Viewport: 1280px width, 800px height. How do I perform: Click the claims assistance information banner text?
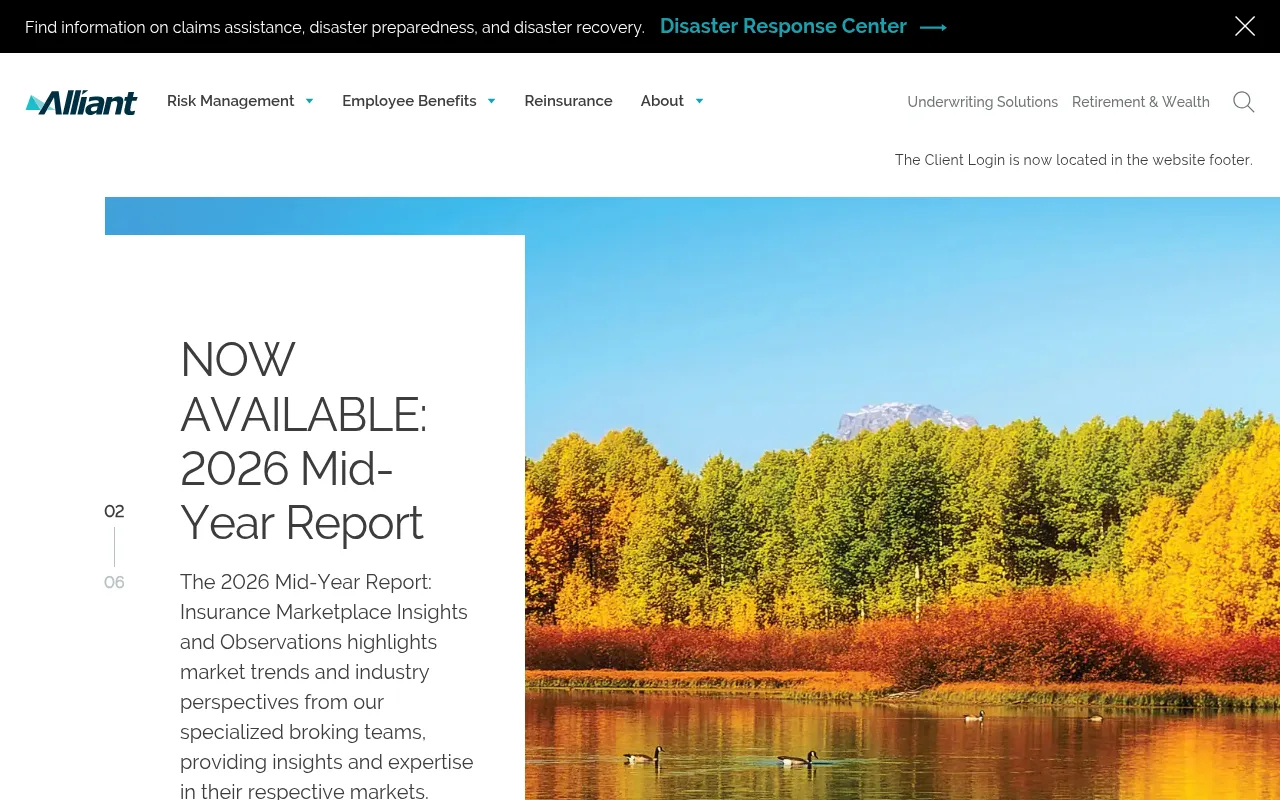point(335,27)
